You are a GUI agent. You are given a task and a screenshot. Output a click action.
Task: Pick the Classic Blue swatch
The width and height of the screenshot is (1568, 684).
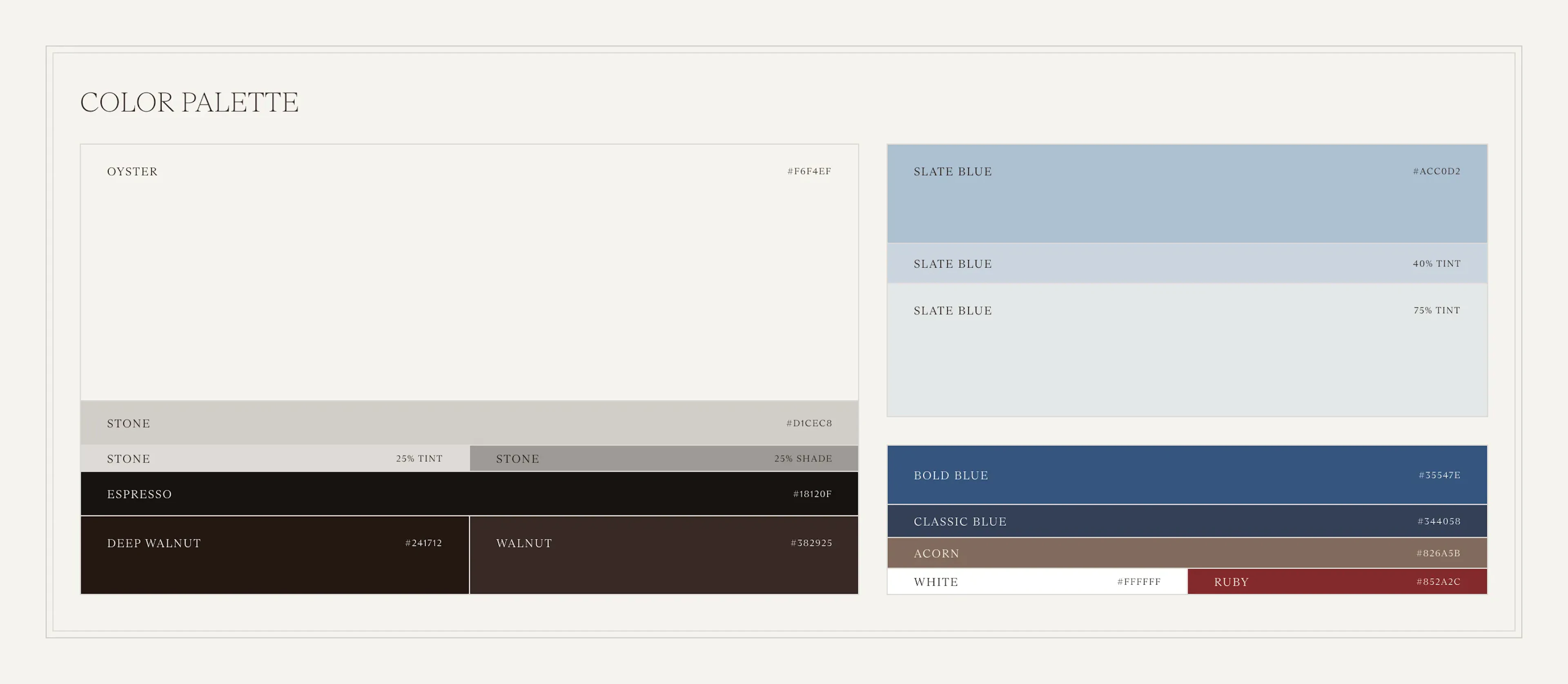click(x=1187, y=521)
